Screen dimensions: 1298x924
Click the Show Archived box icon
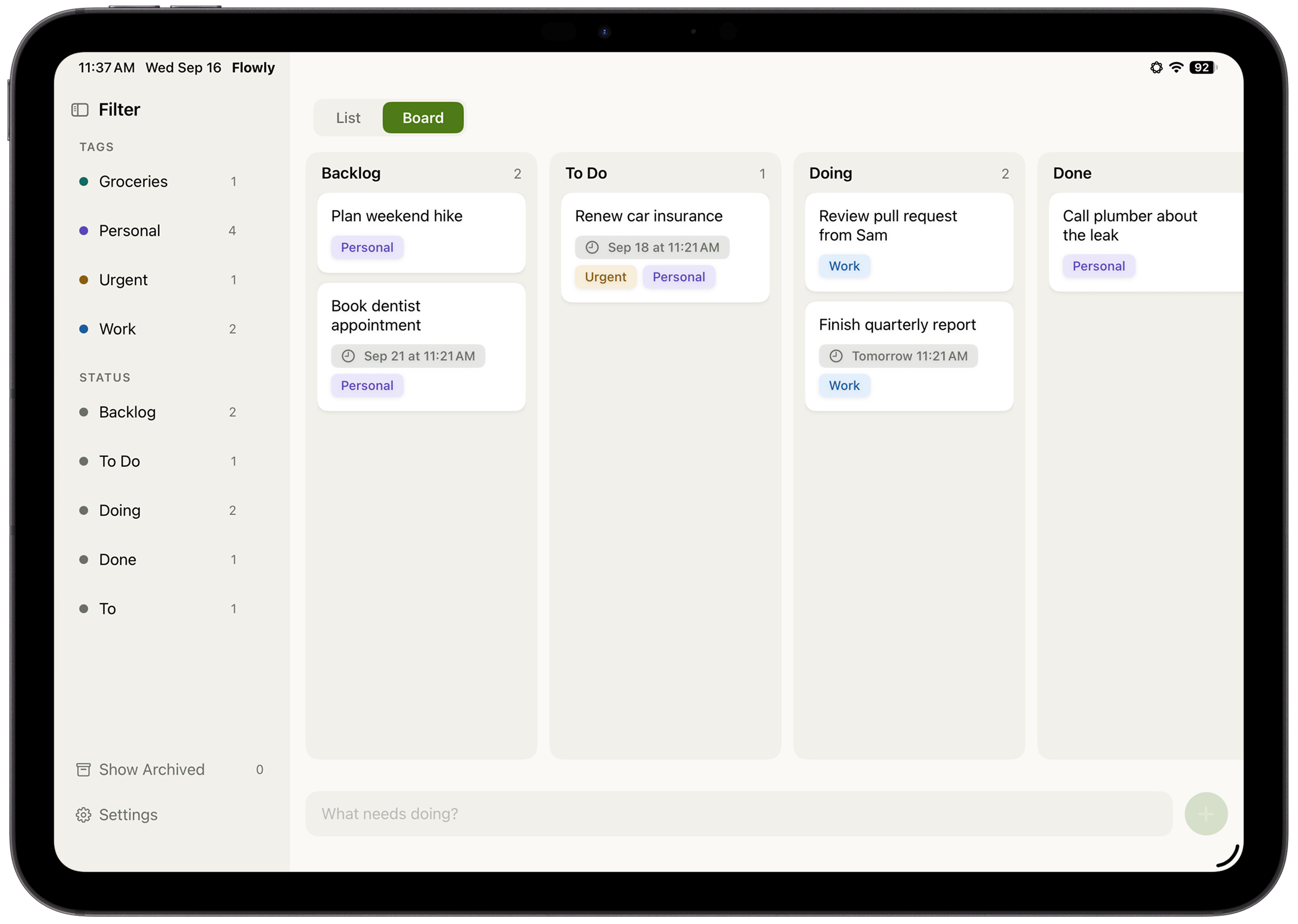pos(83,769)
